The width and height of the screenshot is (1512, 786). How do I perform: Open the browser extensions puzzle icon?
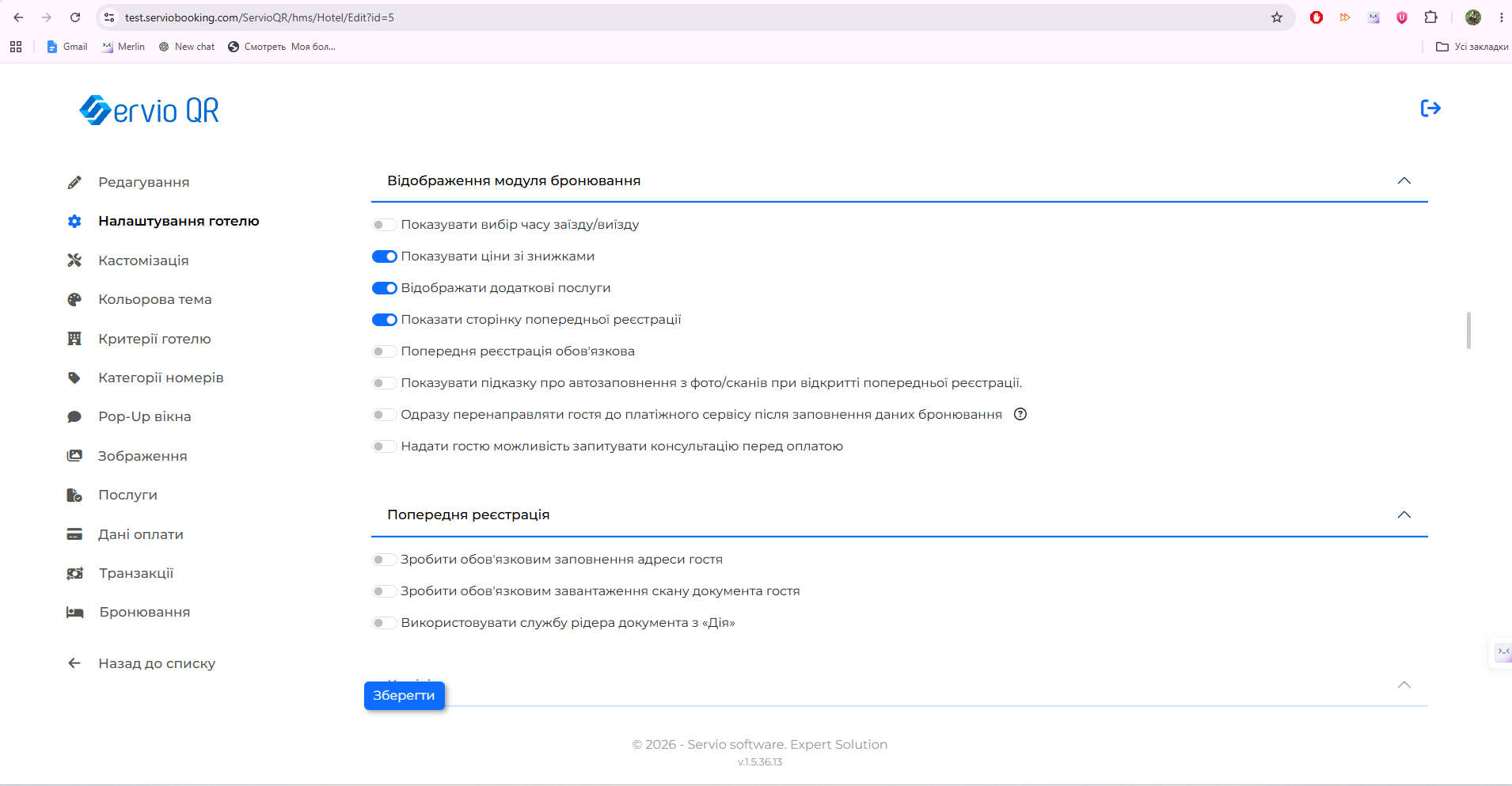(x=1430, y=17)
